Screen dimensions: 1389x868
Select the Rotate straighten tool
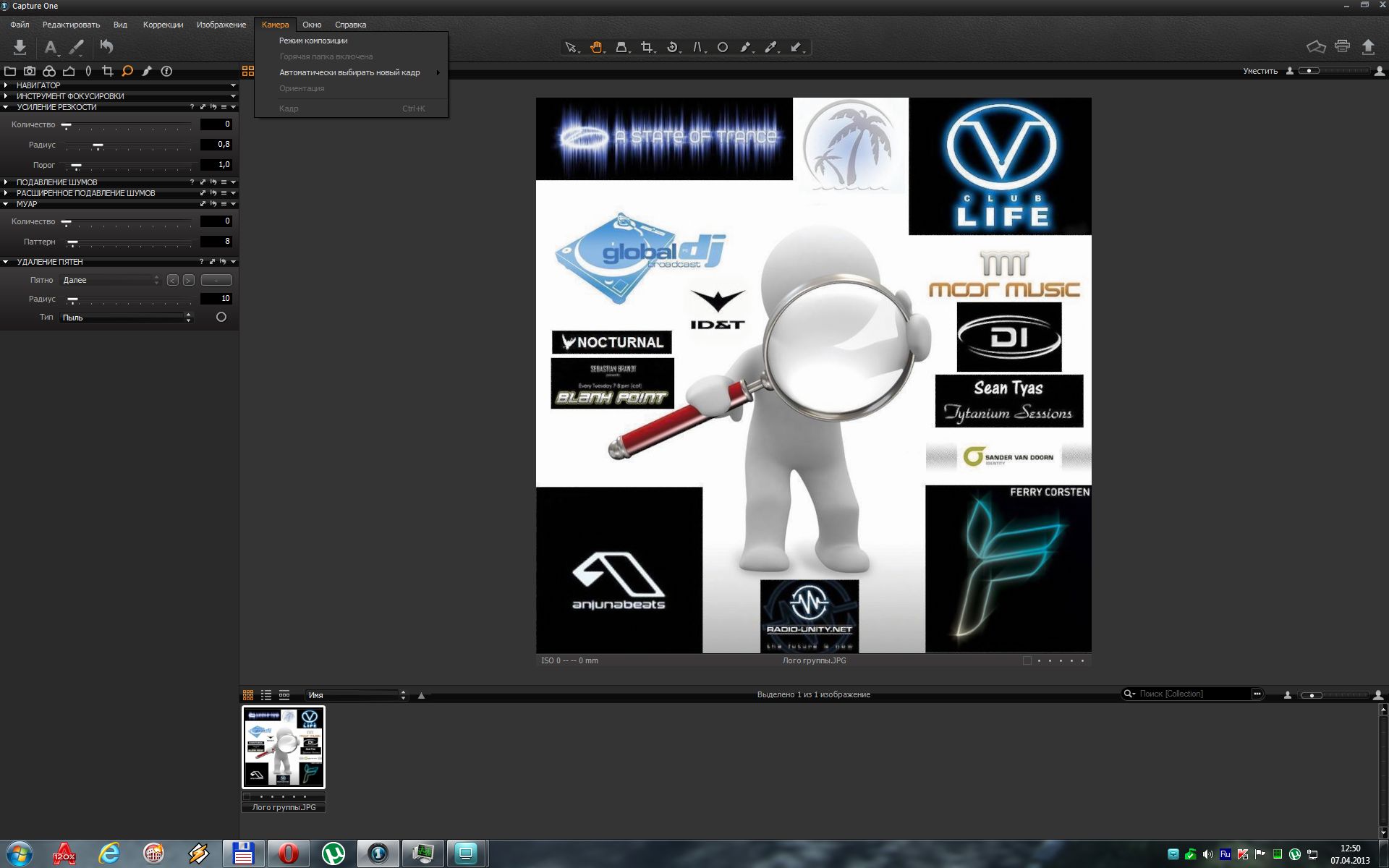[672, 48]
